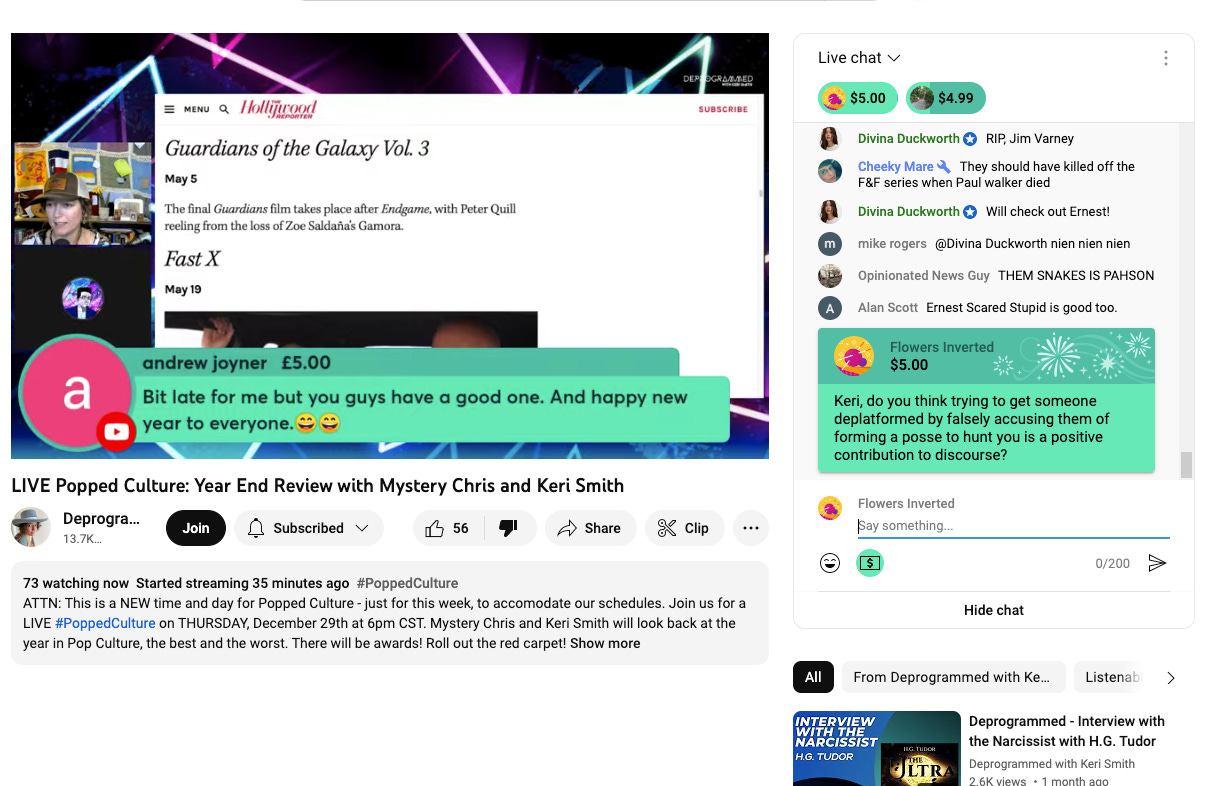The width and height of the screenshot is (1221, 786).
Task: Click the moderator wrench next to Cheeky Mare
Action: pyautogui.click(x=944, y=167)
